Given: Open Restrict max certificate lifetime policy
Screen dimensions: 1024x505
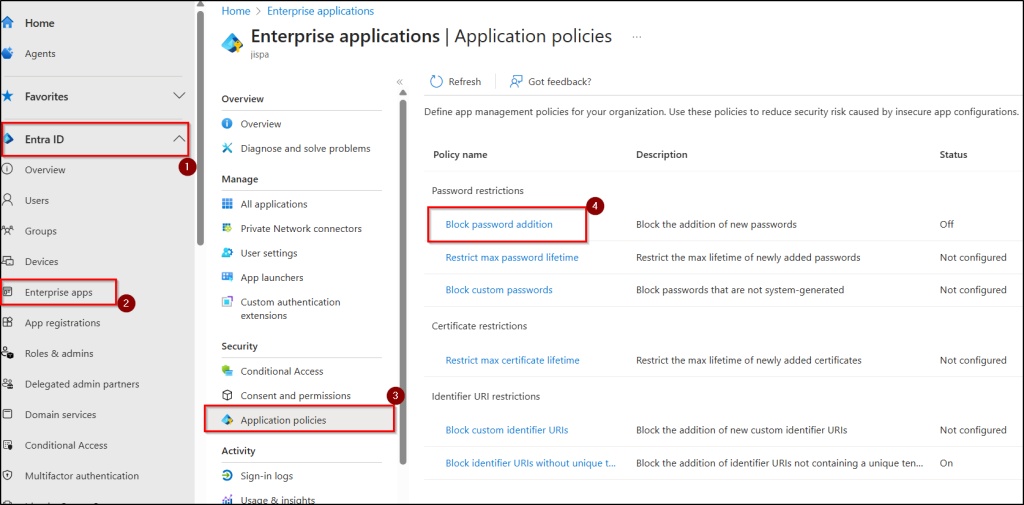Looking at the screenshot, I should [512, 360].
